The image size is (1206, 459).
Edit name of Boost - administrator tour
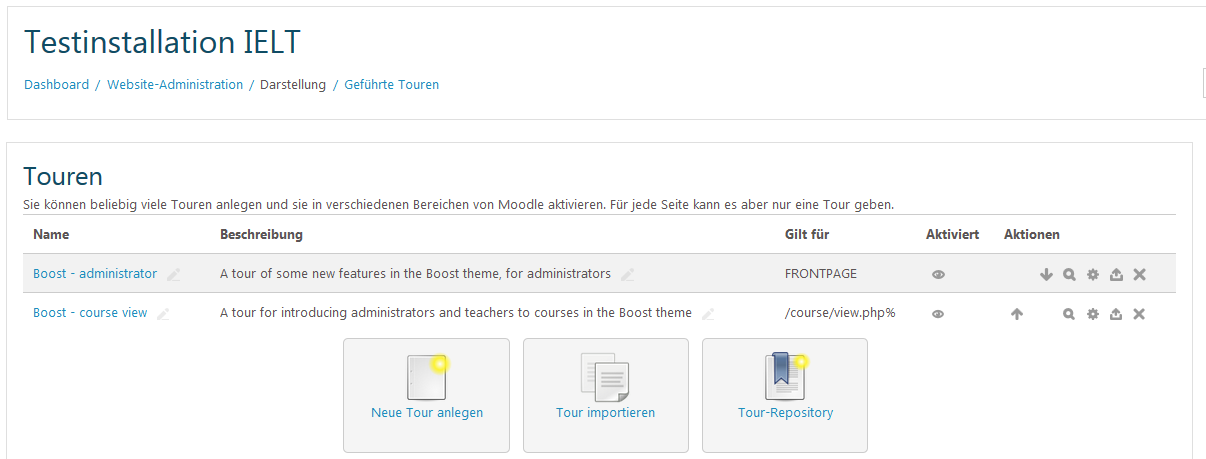(x=174, y=275)
